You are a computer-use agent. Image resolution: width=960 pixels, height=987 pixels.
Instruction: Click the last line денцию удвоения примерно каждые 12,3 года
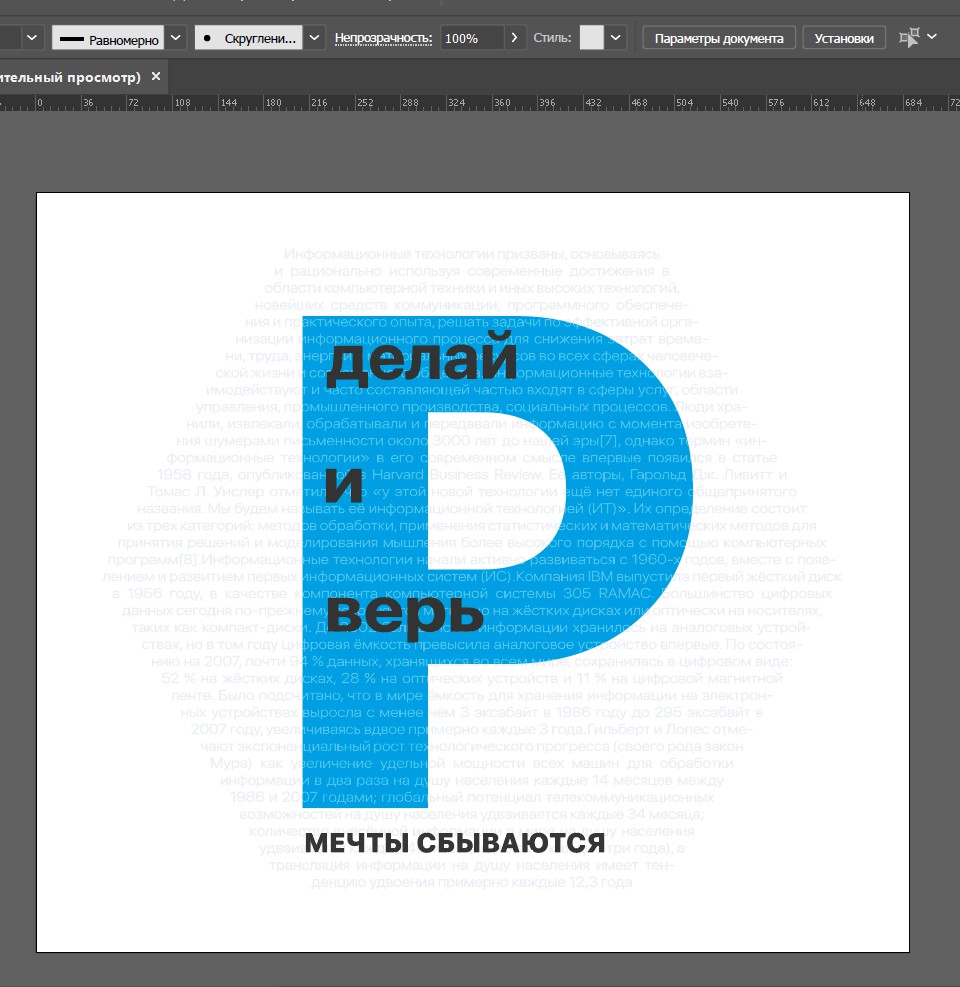point(472,882)
